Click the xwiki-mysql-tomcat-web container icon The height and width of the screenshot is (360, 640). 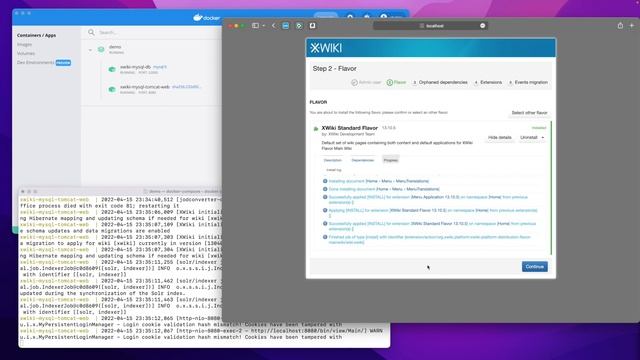tap(112, 89)
